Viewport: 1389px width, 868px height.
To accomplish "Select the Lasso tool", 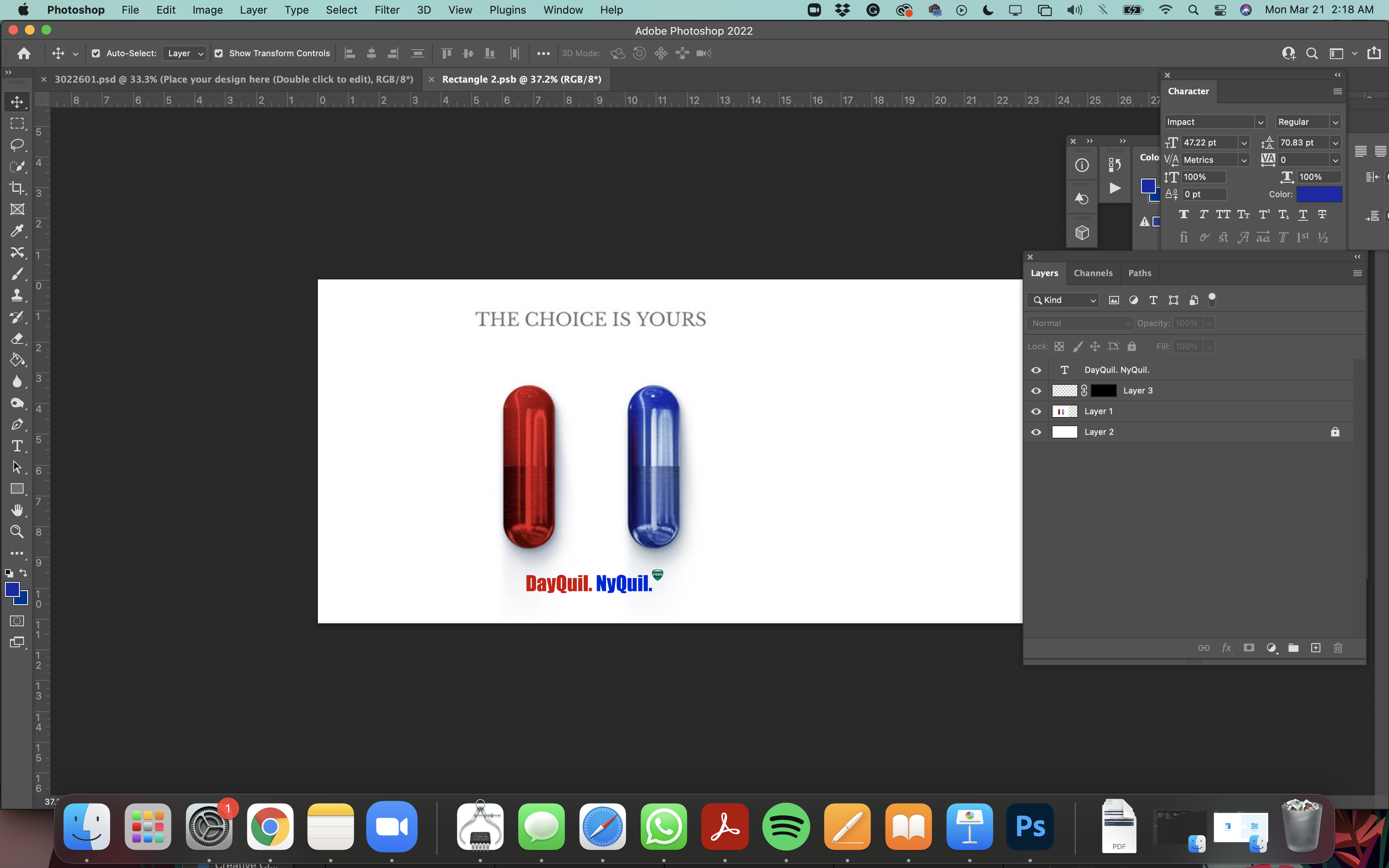I will click(17, 145).
